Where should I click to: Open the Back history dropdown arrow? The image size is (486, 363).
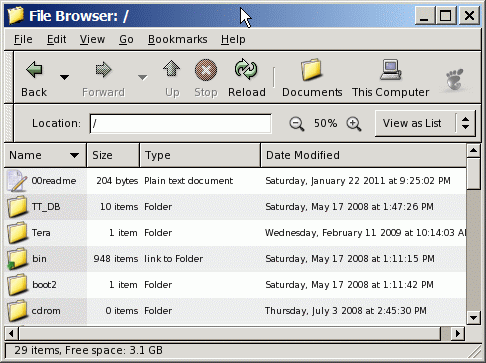point(64,77)
